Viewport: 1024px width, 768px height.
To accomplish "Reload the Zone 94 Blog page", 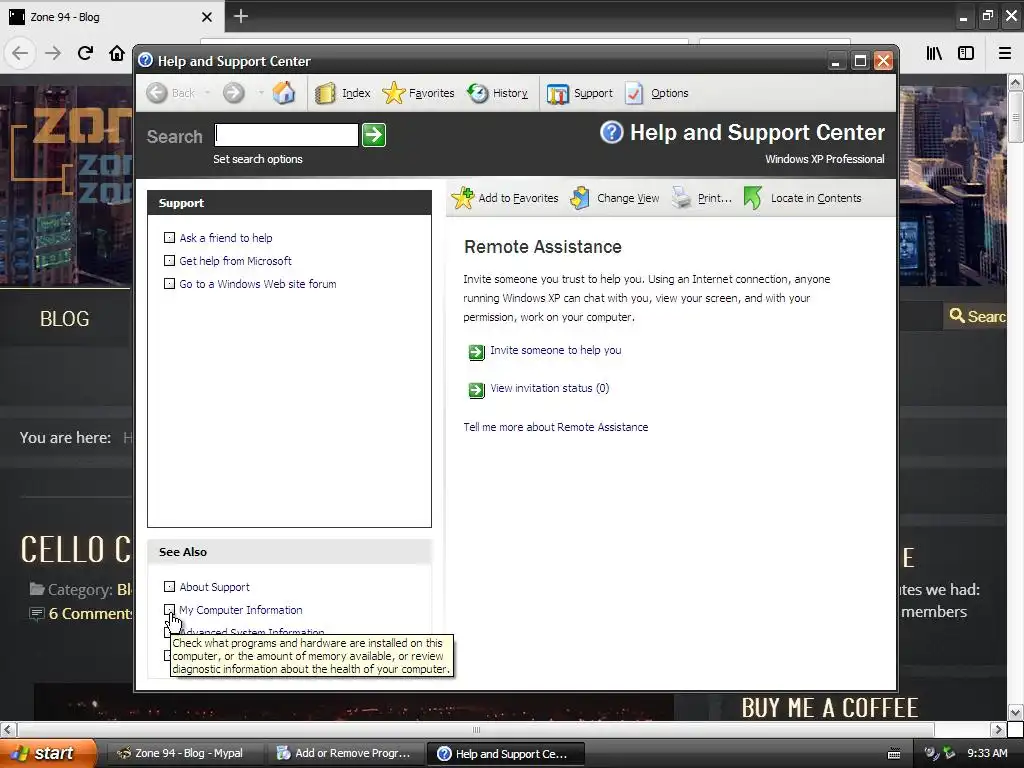I will 85,54.
